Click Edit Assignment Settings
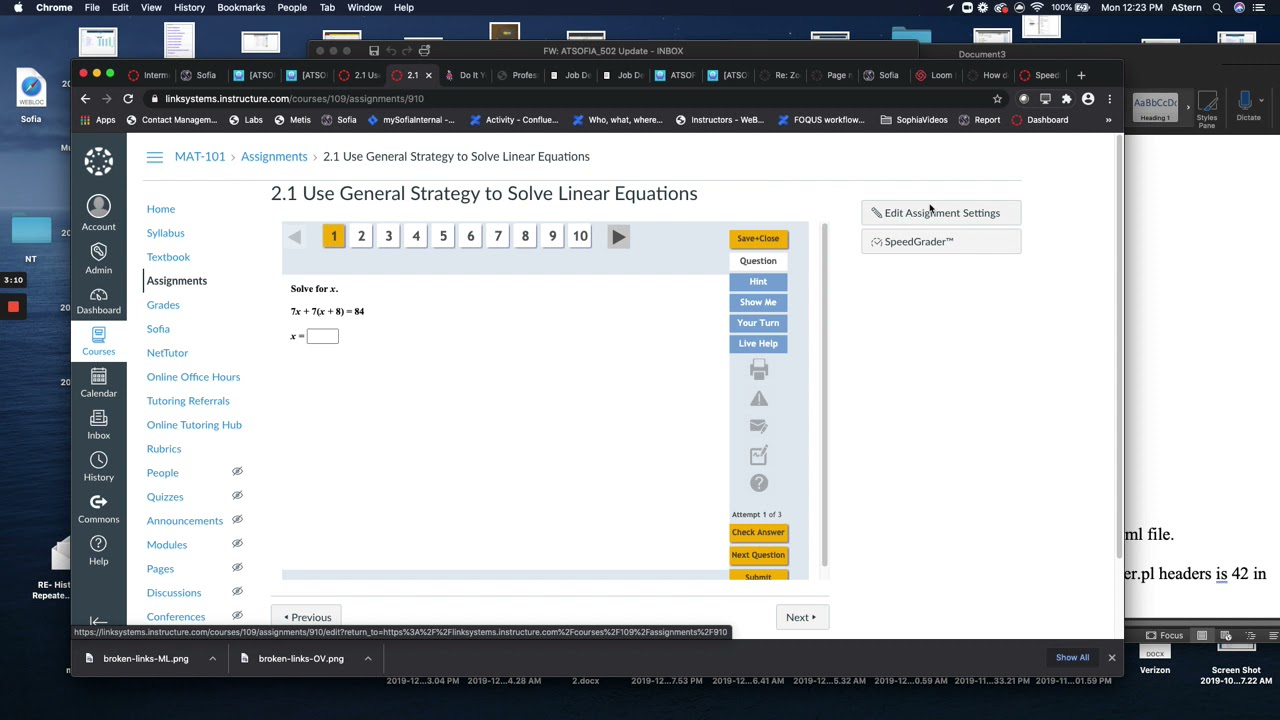The height and width of the screenshot is (720, 1280). click(941, 213)
